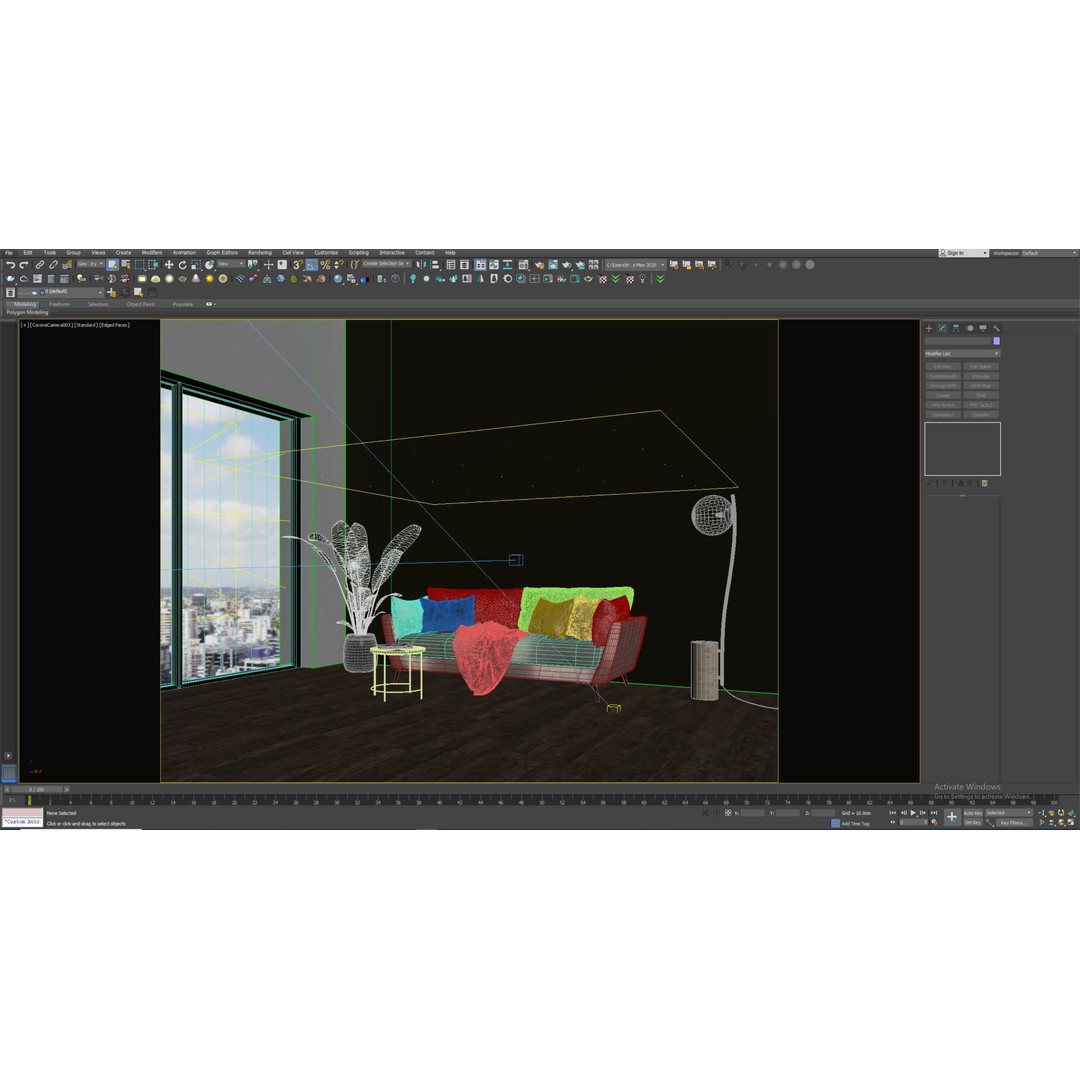Switch to the Populate ribbon tab

coord(183,304)
